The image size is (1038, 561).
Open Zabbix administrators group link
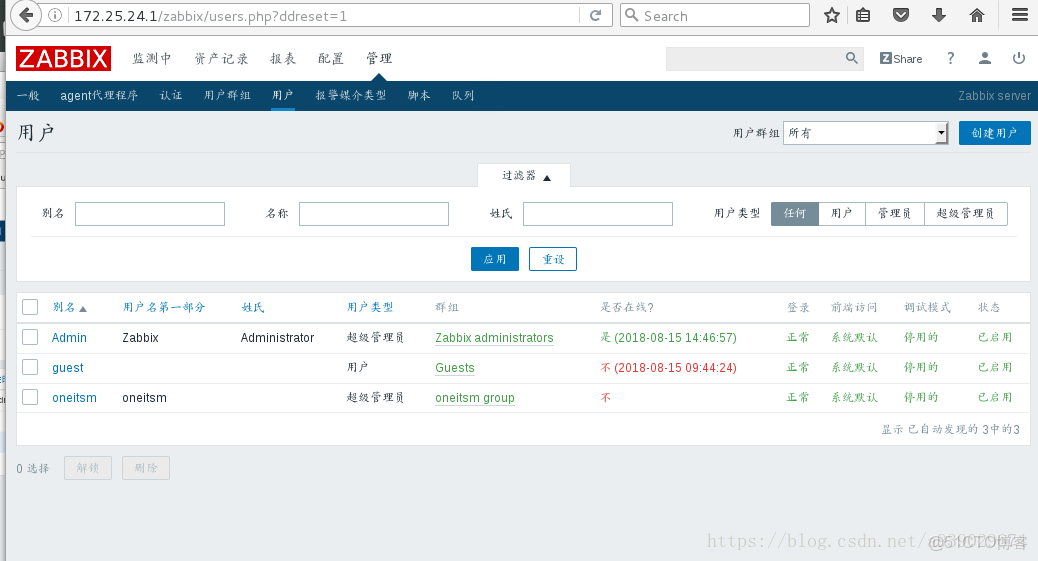point(494,338)
